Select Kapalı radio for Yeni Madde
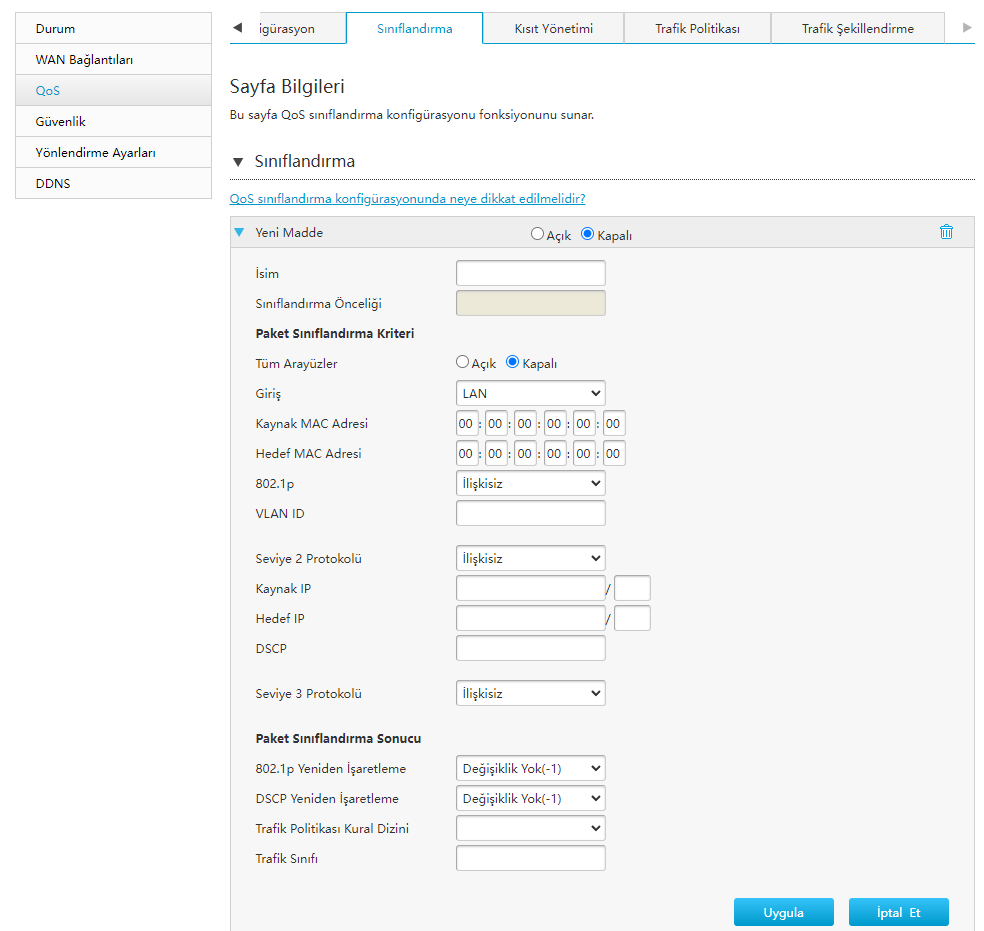This screenshot has height=931, width=984. point(588,234)
